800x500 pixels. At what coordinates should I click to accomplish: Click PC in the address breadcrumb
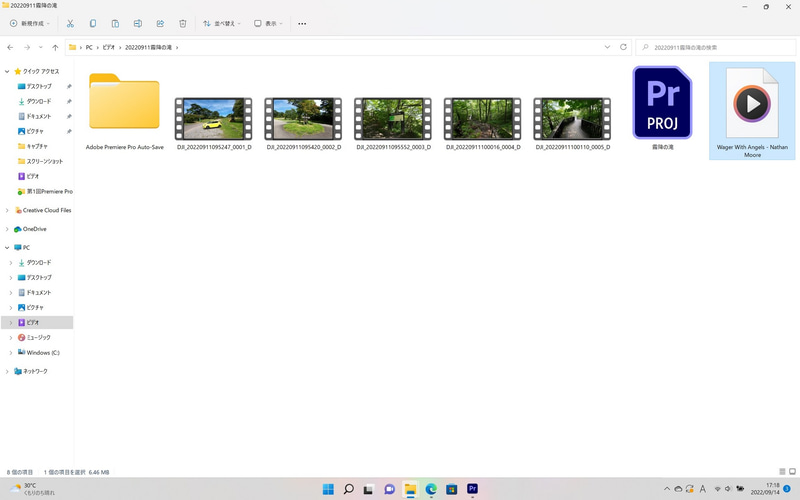coord(89,47)
